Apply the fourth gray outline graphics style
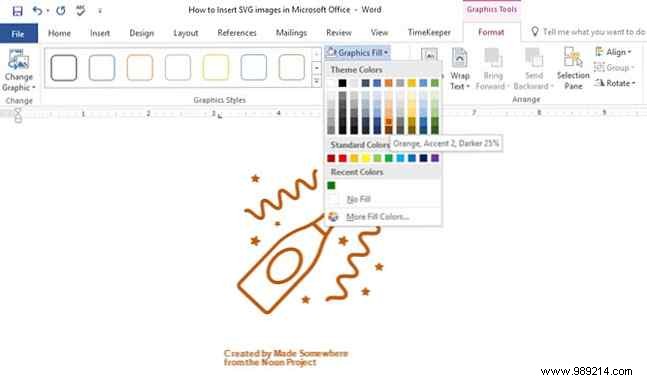This screenshot has height=380, width=647. coord(178,67)
